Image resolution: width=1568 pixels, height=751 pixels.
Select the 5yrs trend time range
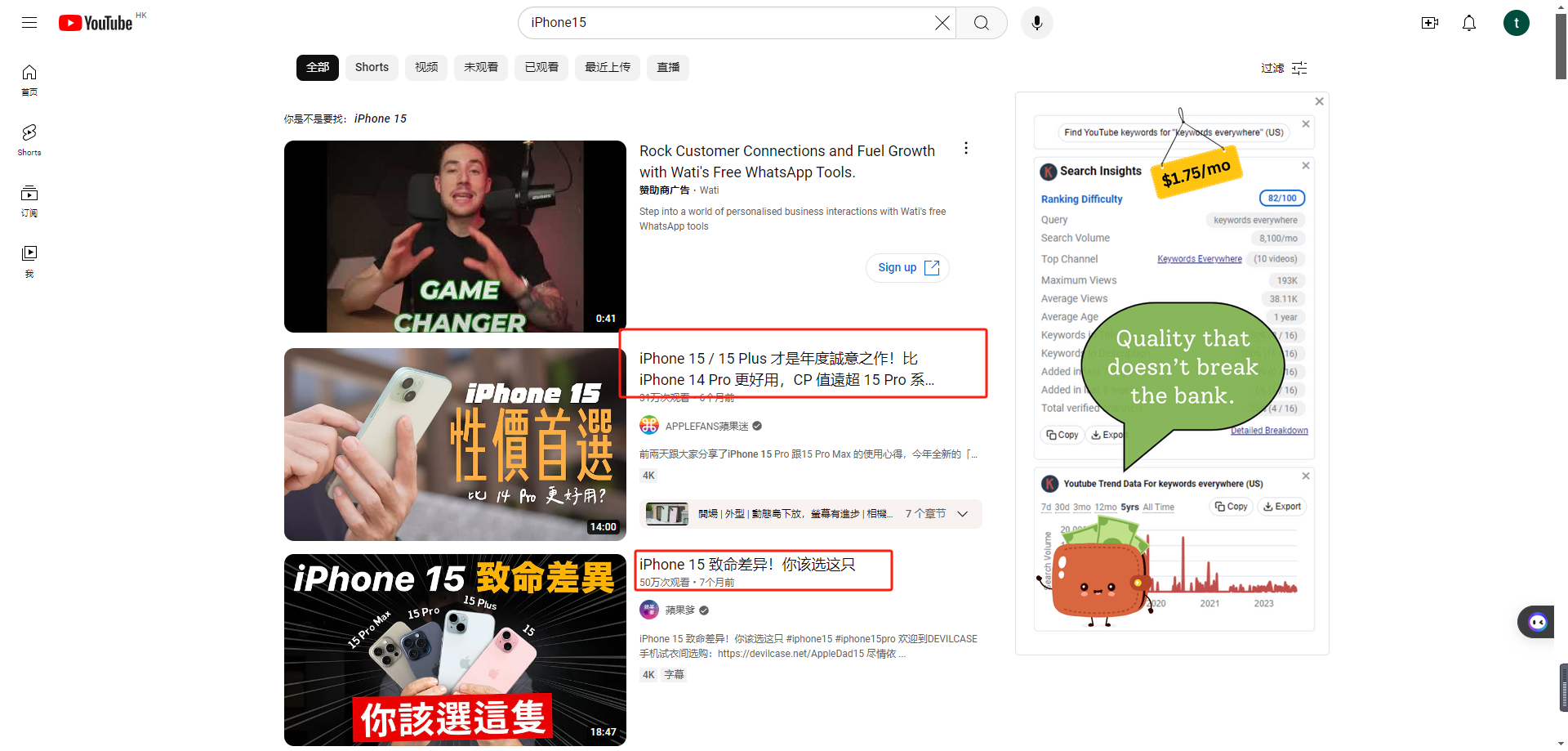click(x=1129, y=507)
